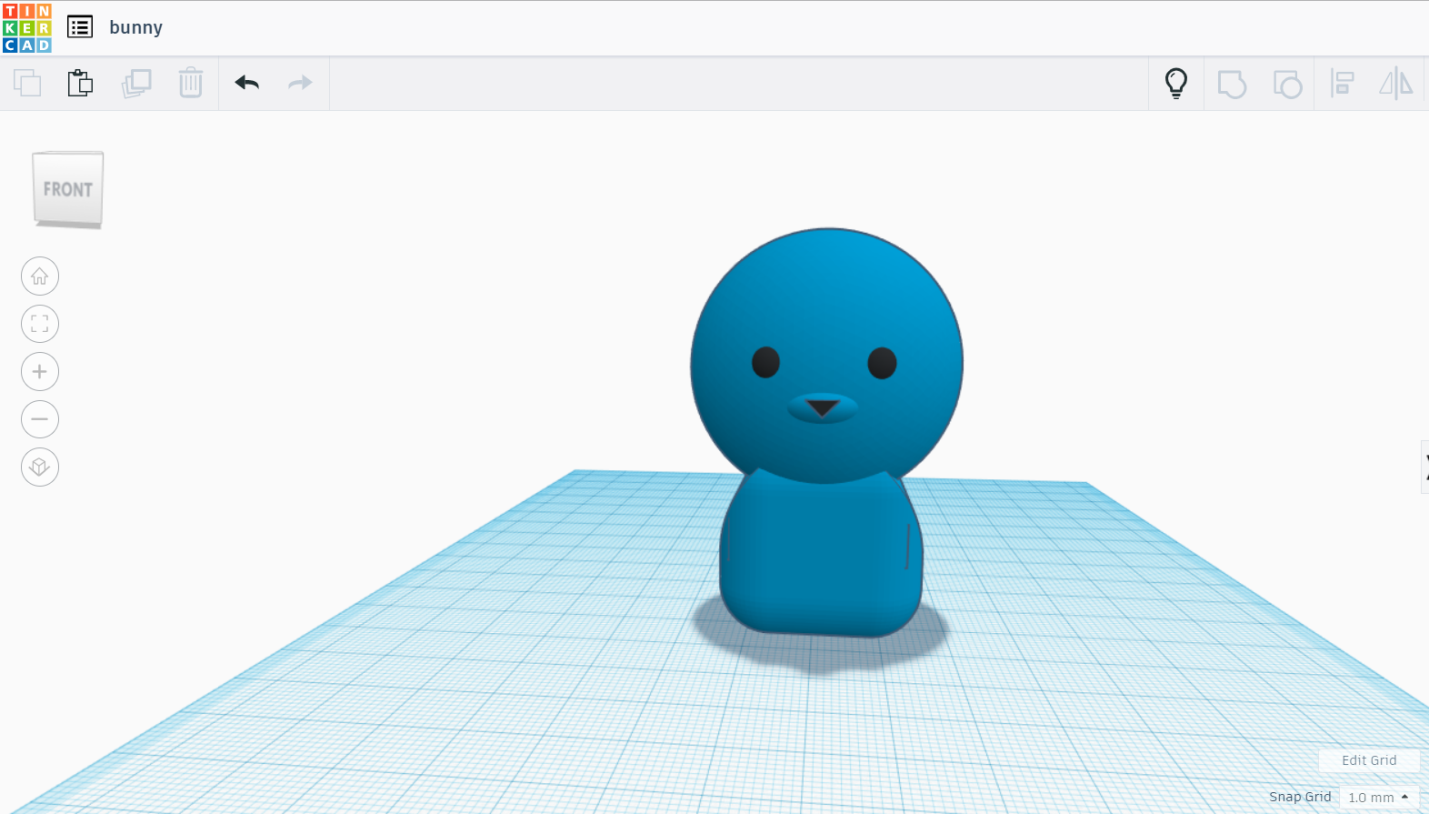This screenshot has width=1429, height=814.
Task: Click the Align tool icon
Action: click(1342, 83)
